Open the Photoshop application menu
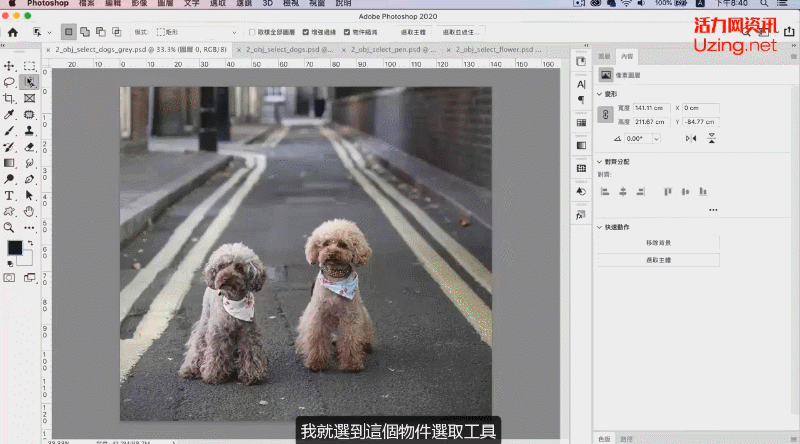The height and width of the screenshot is (444, 800). (x=47, y=3)
